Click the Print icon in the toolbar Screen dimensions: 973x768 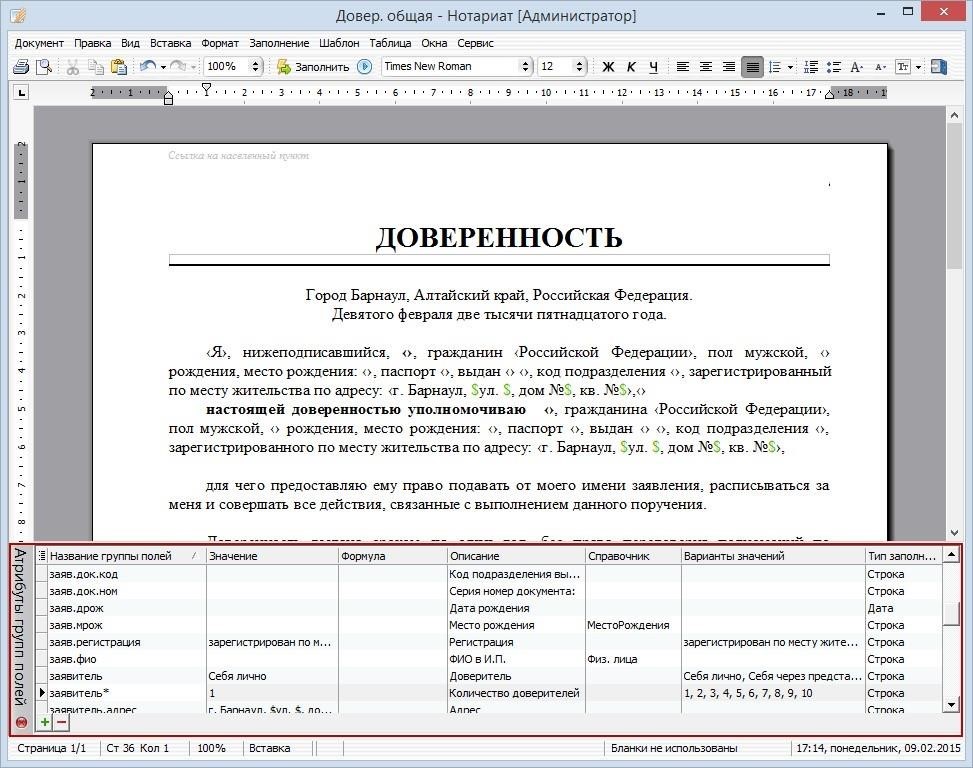point(21,66)
